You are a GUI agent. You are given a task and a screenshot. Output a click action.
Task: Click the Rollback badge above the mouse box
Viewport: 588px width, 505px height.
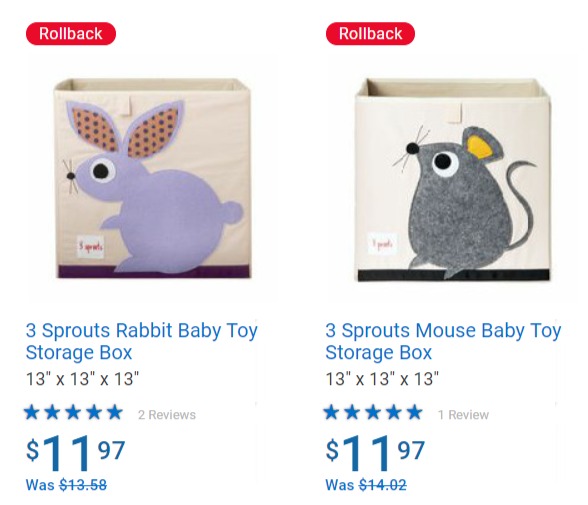pyautogui.click(x=370, y=34)
